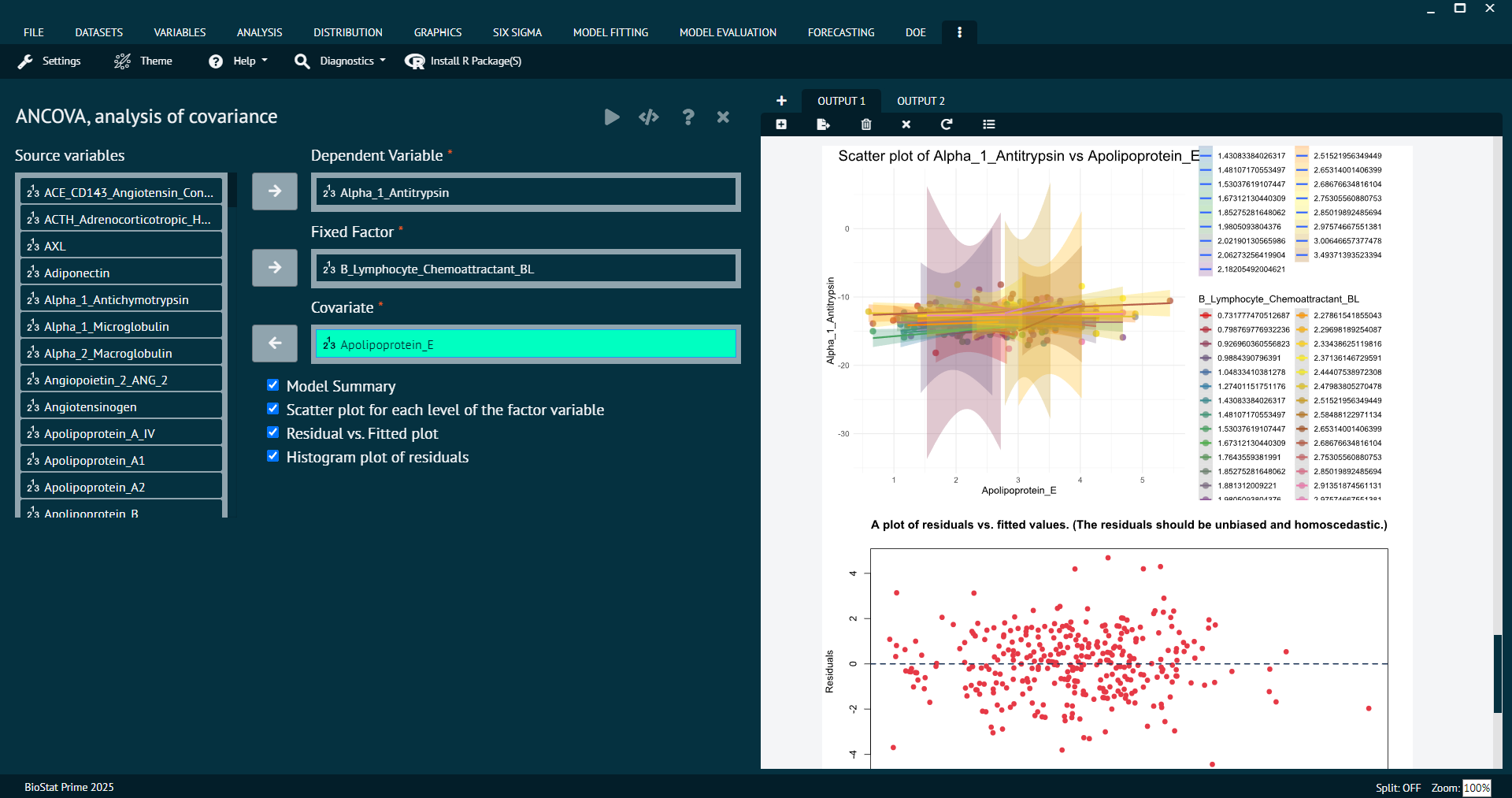Expand the Diagnostics dropdown
The image size is (1512, 798).
pyautogui.click(x=340, y=61)
